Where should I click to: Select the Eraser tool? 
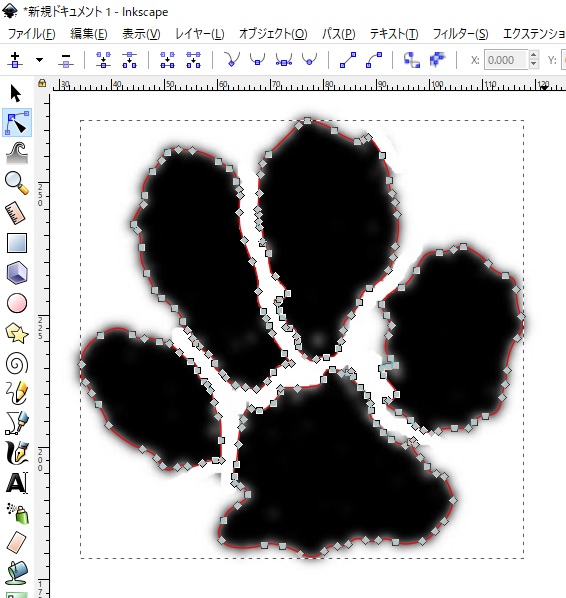pyautogui.click(x=17, y=542)
